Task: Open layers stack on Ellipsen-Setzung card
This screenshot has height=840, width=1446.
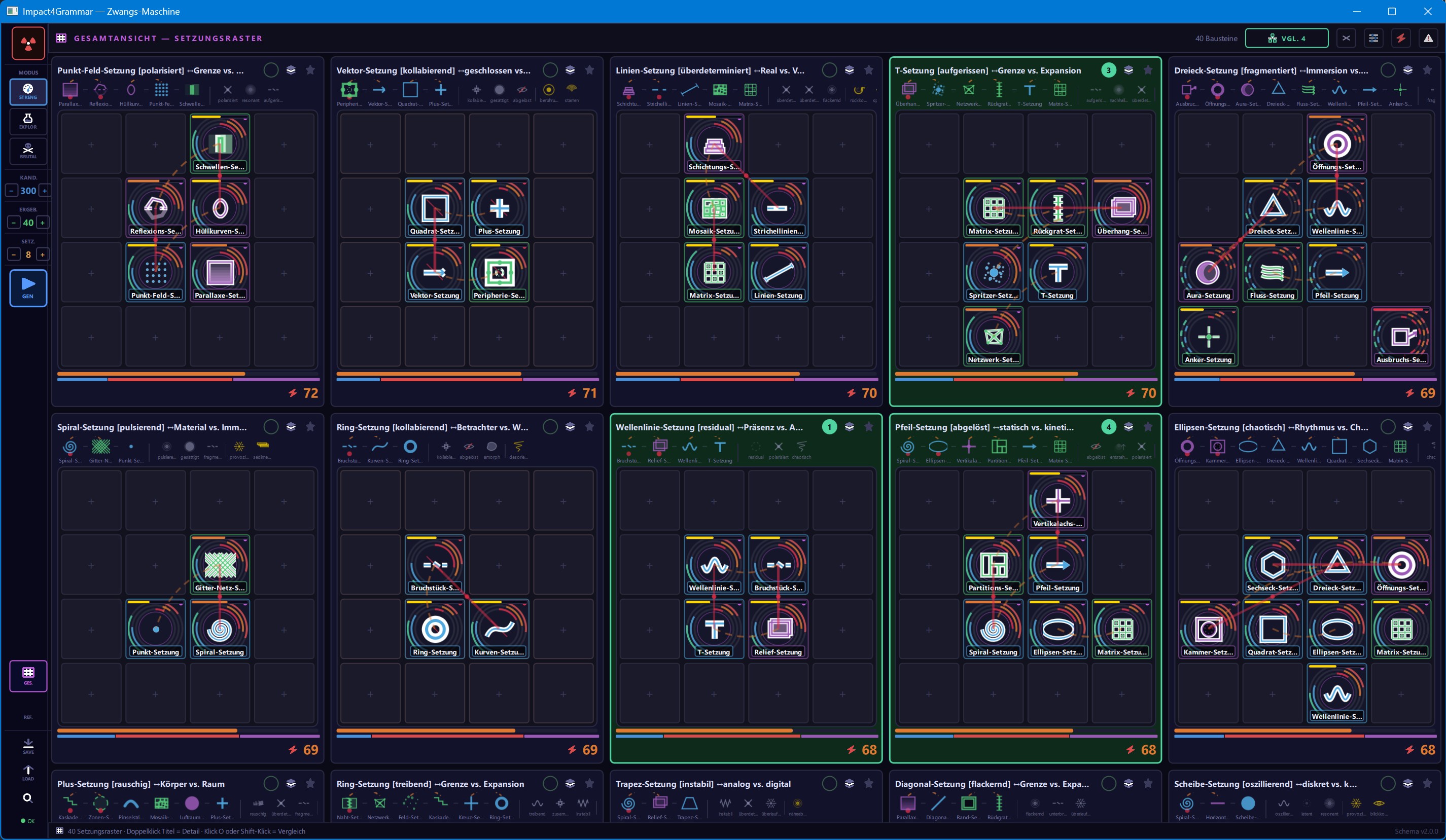Action: 1407,427
